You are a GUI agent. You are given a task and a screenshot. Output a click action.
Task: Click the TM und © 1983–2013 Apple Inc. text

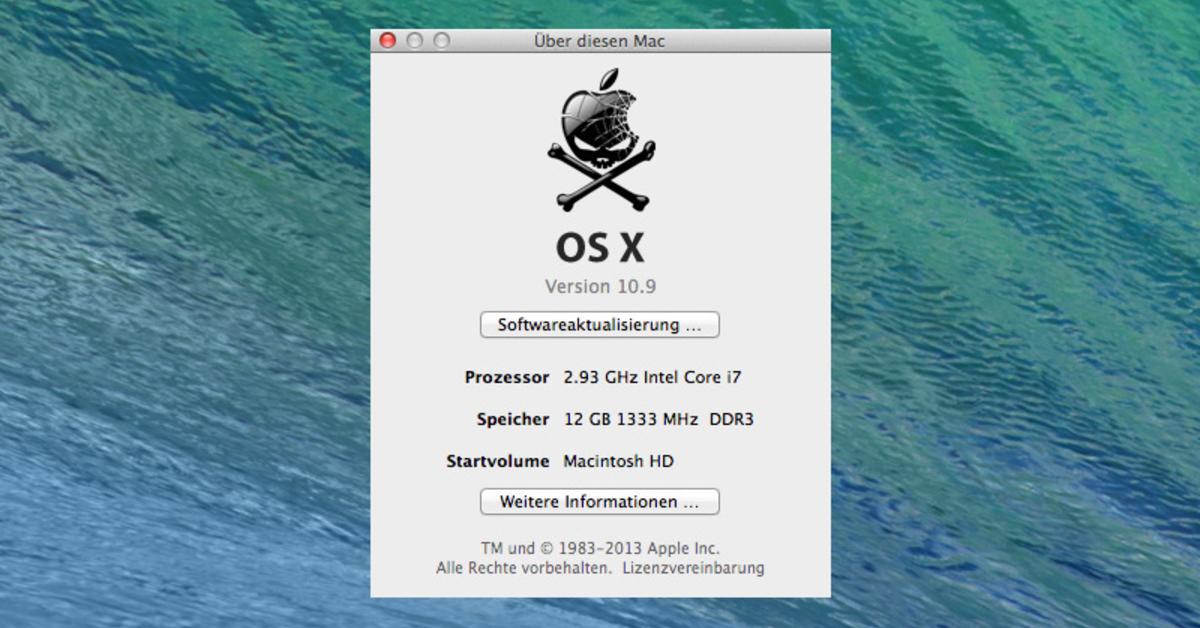(x=600, y=548)
